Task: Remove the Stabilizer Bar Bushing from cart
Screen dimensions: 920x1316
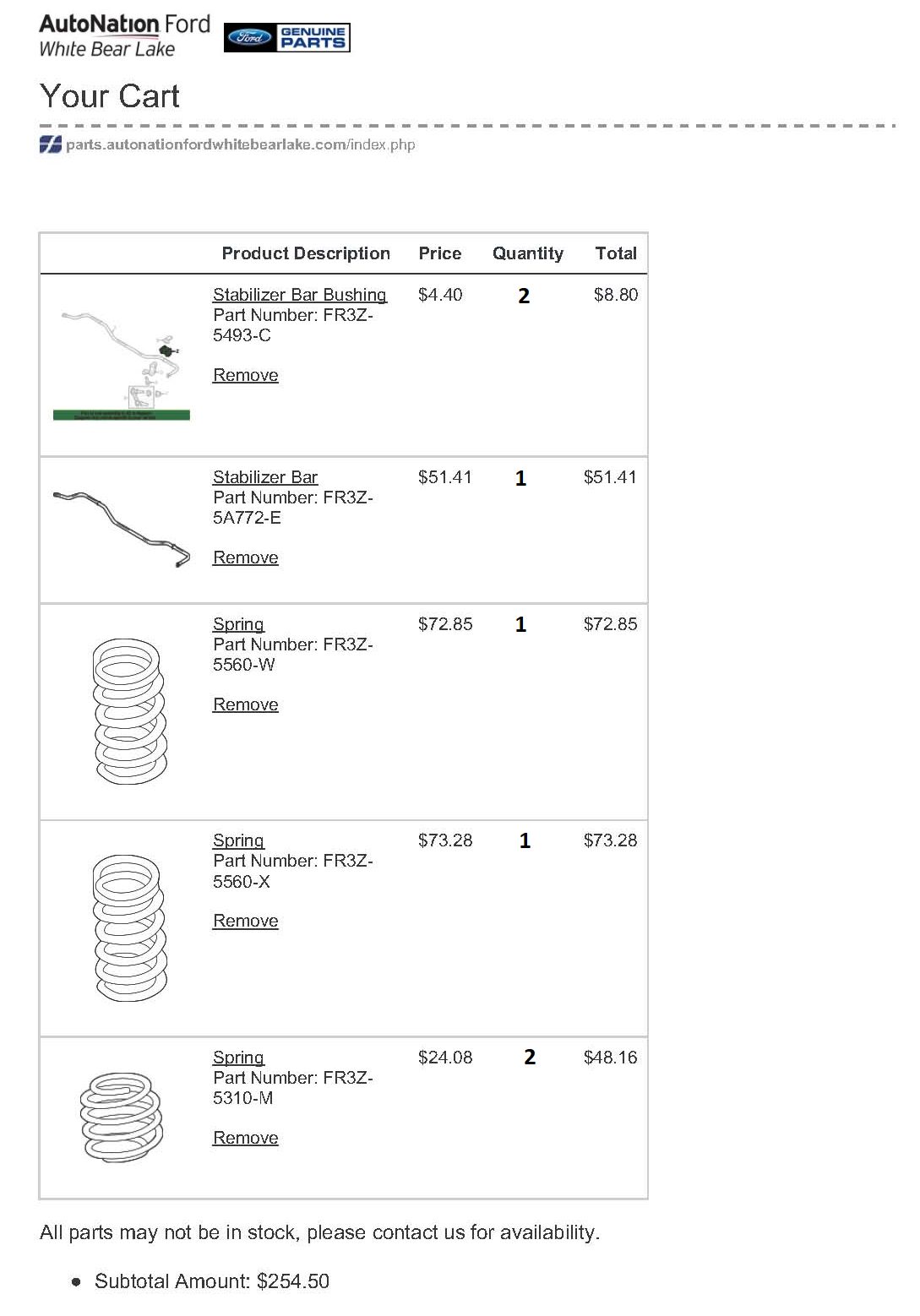Action: coord(245,375)
